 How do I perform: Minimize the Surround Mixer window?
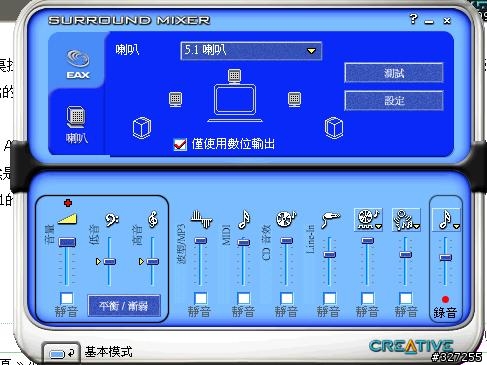(429, 21)
